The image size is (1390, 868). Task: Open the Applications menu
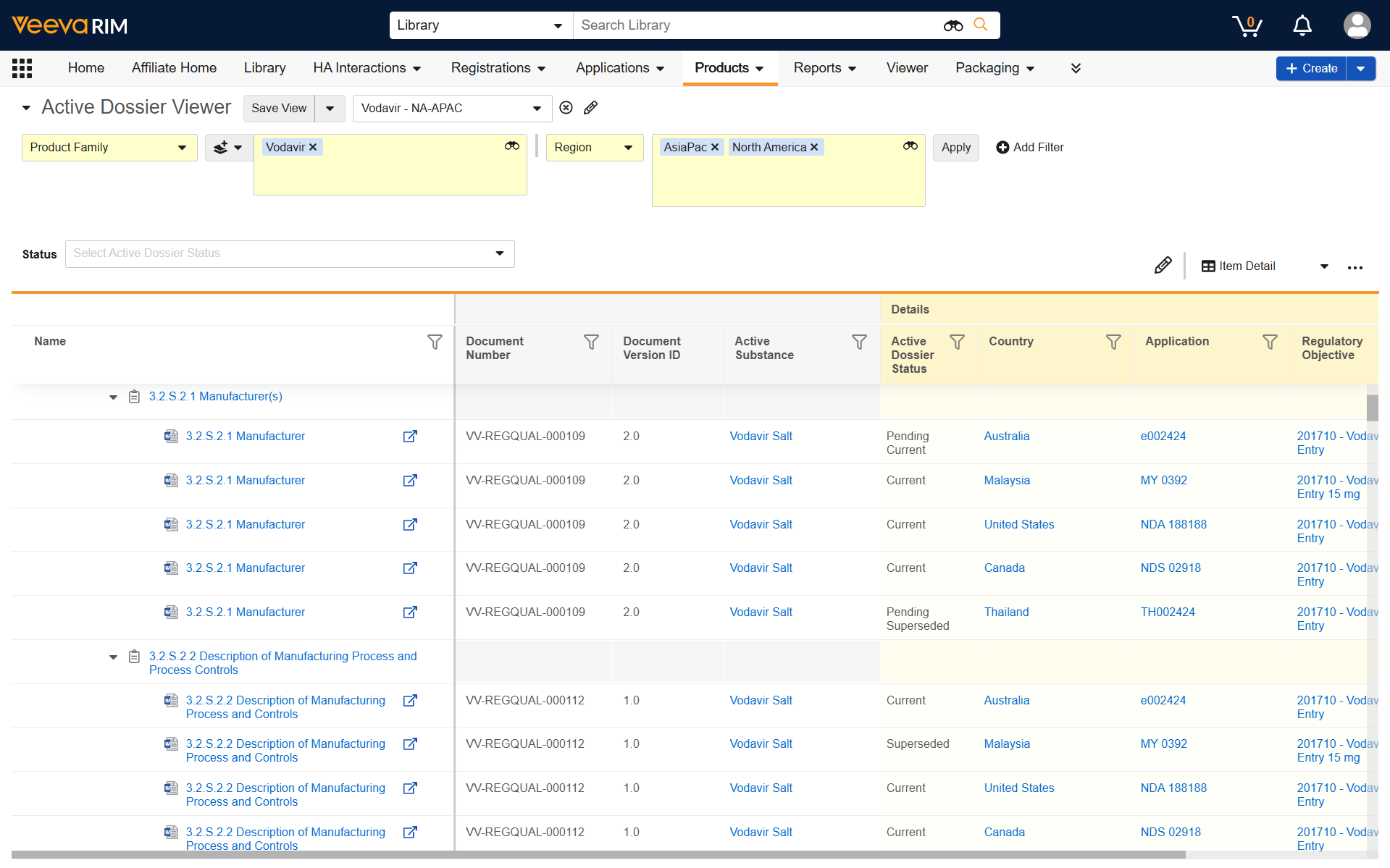[x=620, y=68]
